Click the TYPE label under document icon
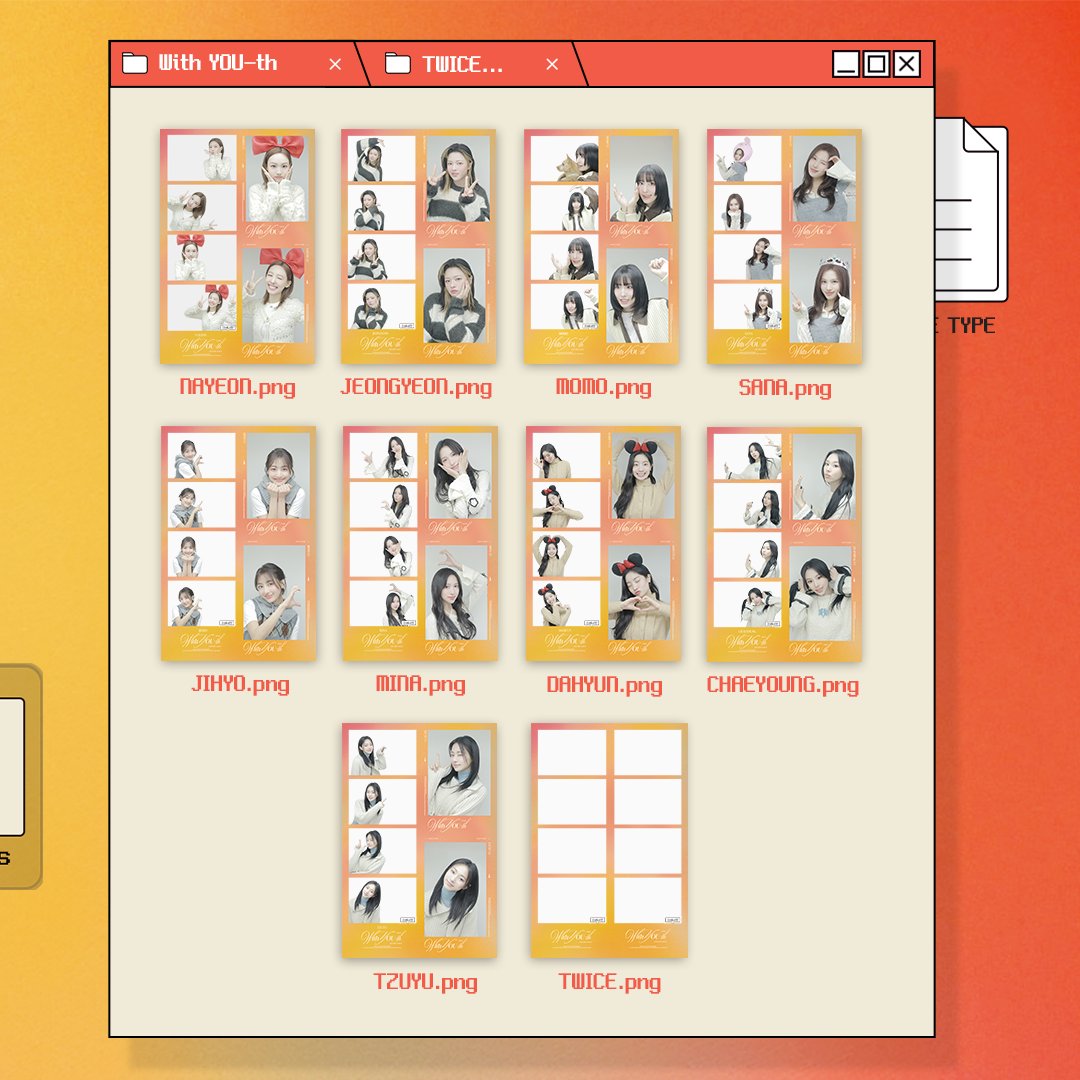The height and width of the screenshot is (1080, 1080). (971, 325)
